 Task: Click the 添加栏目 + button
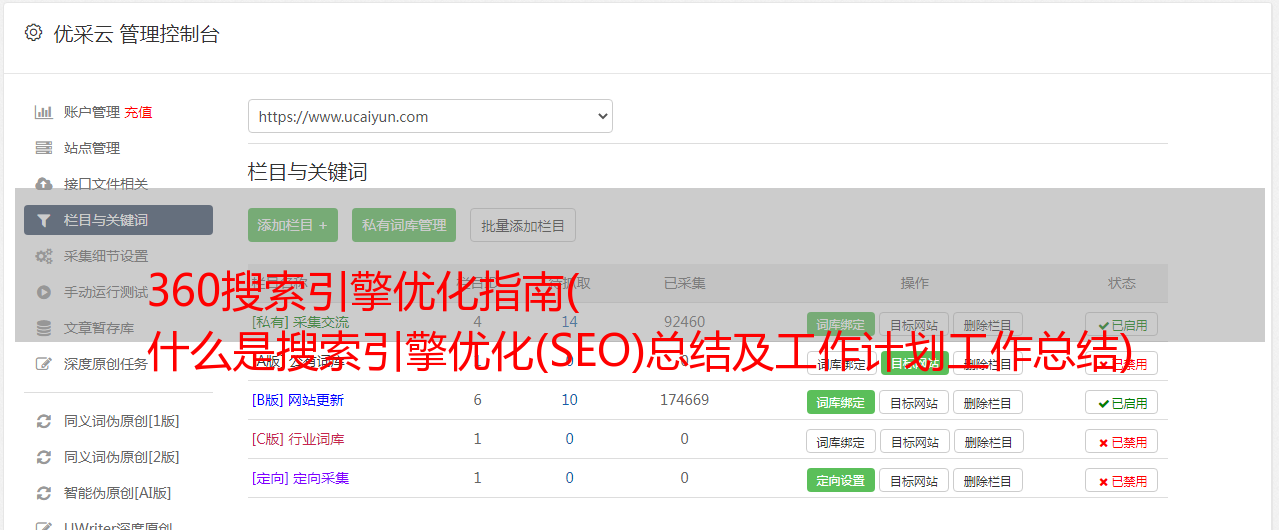(293, 225)
